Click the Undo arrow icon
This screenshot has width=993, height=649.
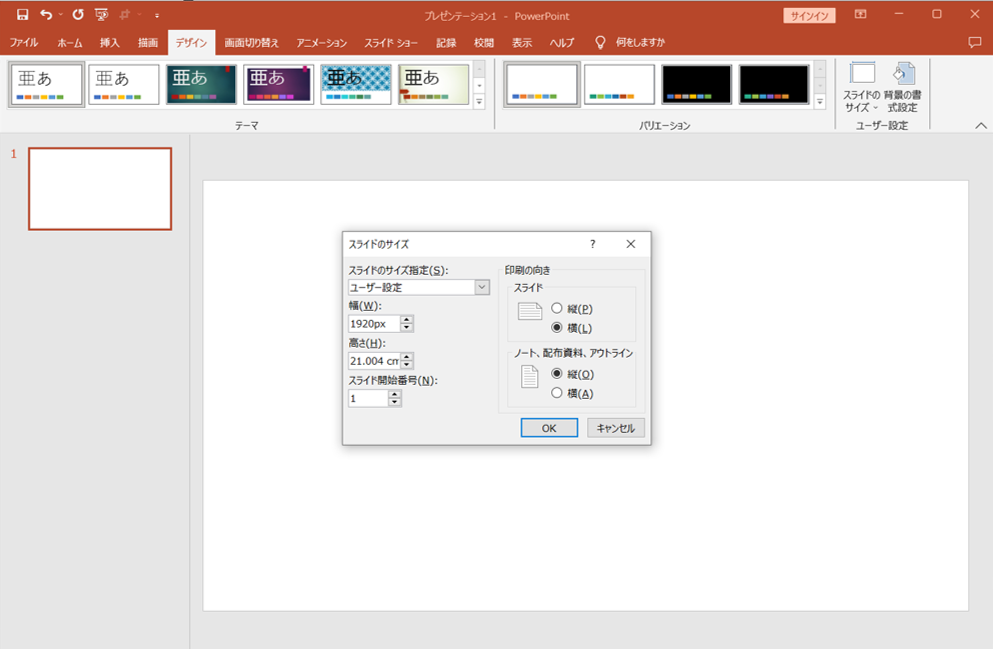pyautogui.click(x=46, y=15)
